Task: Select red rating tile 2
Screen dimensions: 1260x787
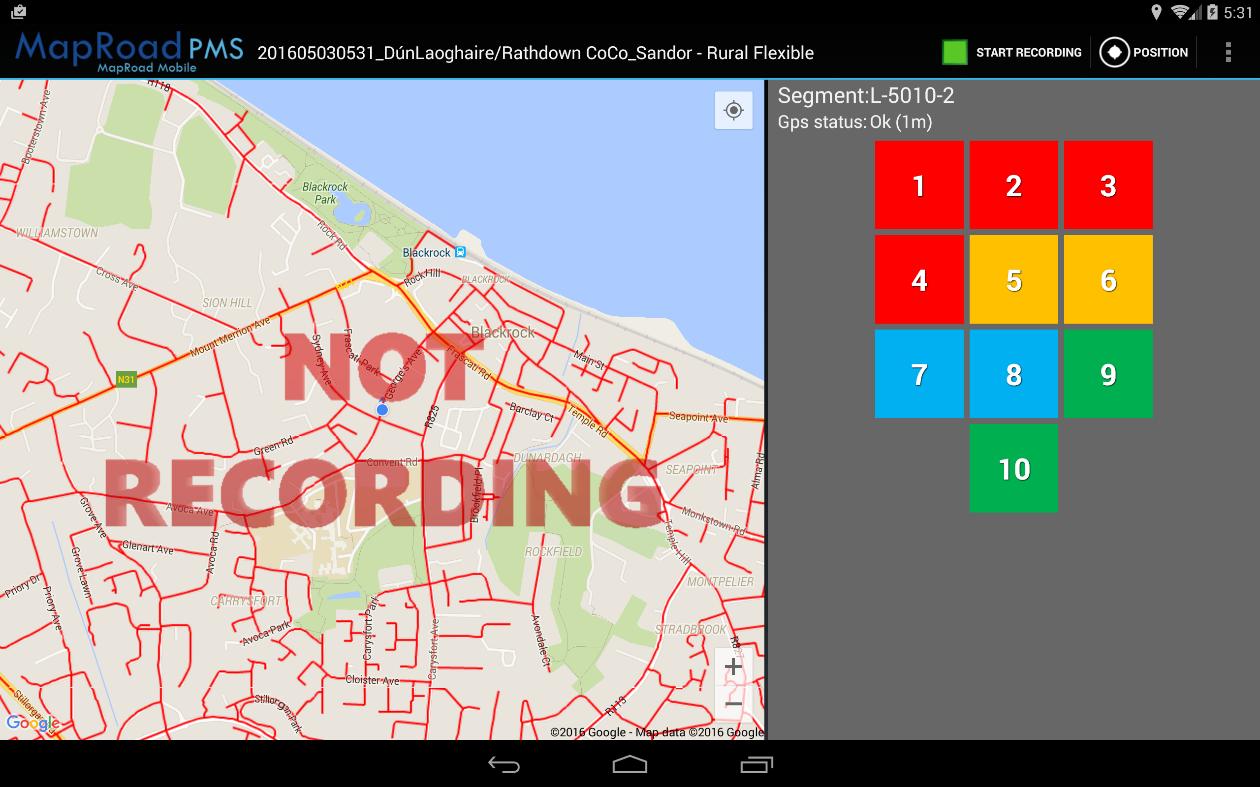Action: 1014,185
